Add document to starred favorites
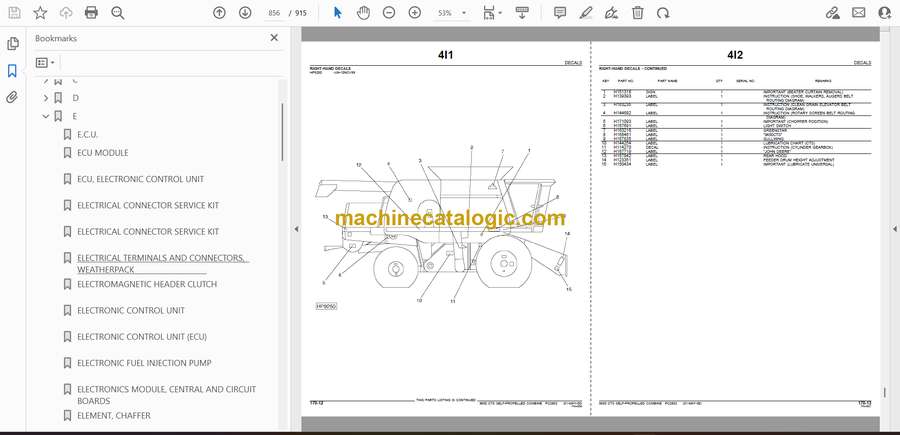 point(40,13)
